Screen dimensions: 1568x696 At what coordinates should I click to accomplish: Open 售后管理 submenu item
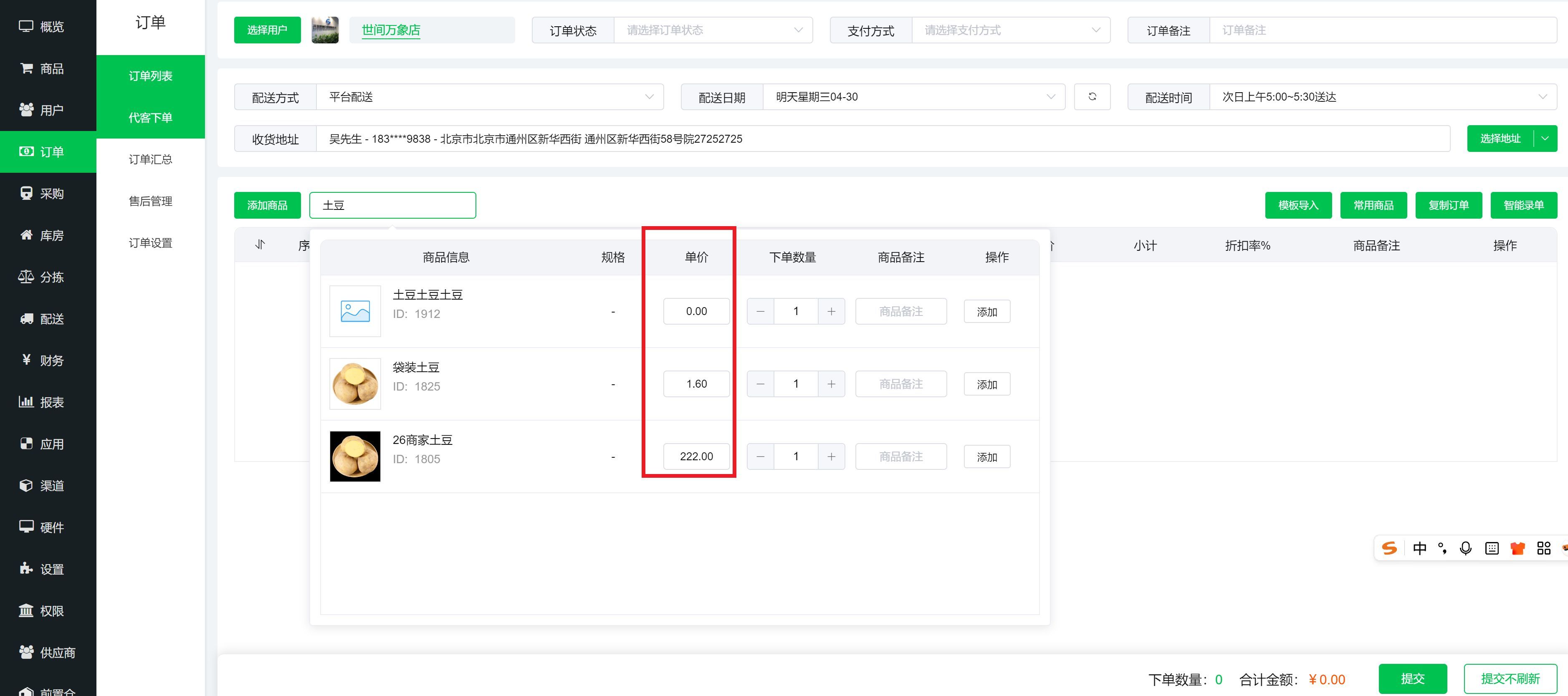pos(150,202)
